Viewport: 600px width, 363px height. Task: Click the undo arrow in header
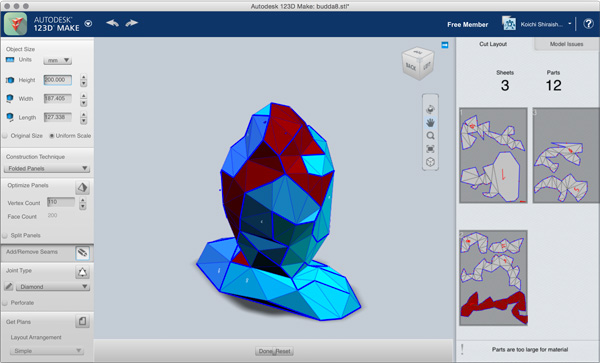pos(112,23)
